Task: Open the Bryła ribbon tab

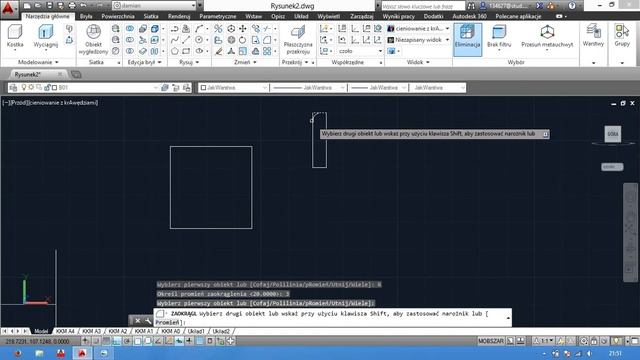Action: (86, 16)
